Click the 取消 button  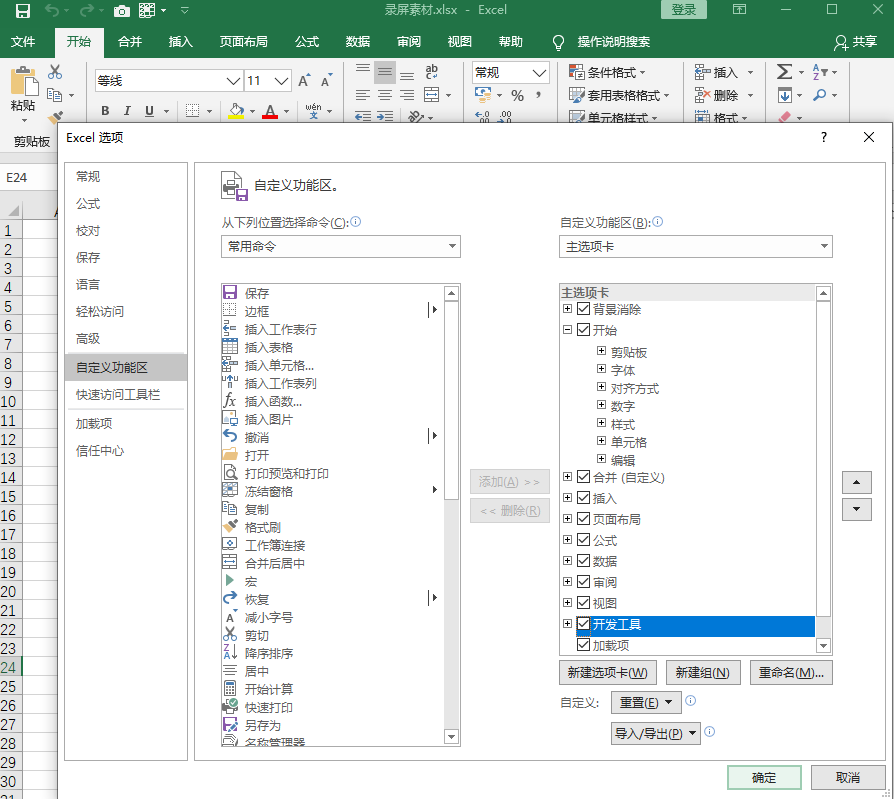pyautogui.click(x=847, y=778)
